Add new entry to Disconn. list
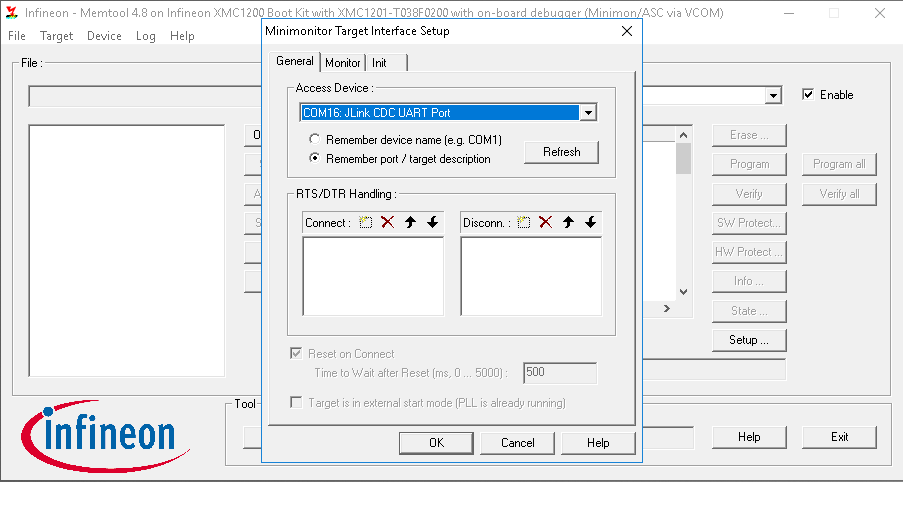Screen dimensions: 903x526 (523, 222)
